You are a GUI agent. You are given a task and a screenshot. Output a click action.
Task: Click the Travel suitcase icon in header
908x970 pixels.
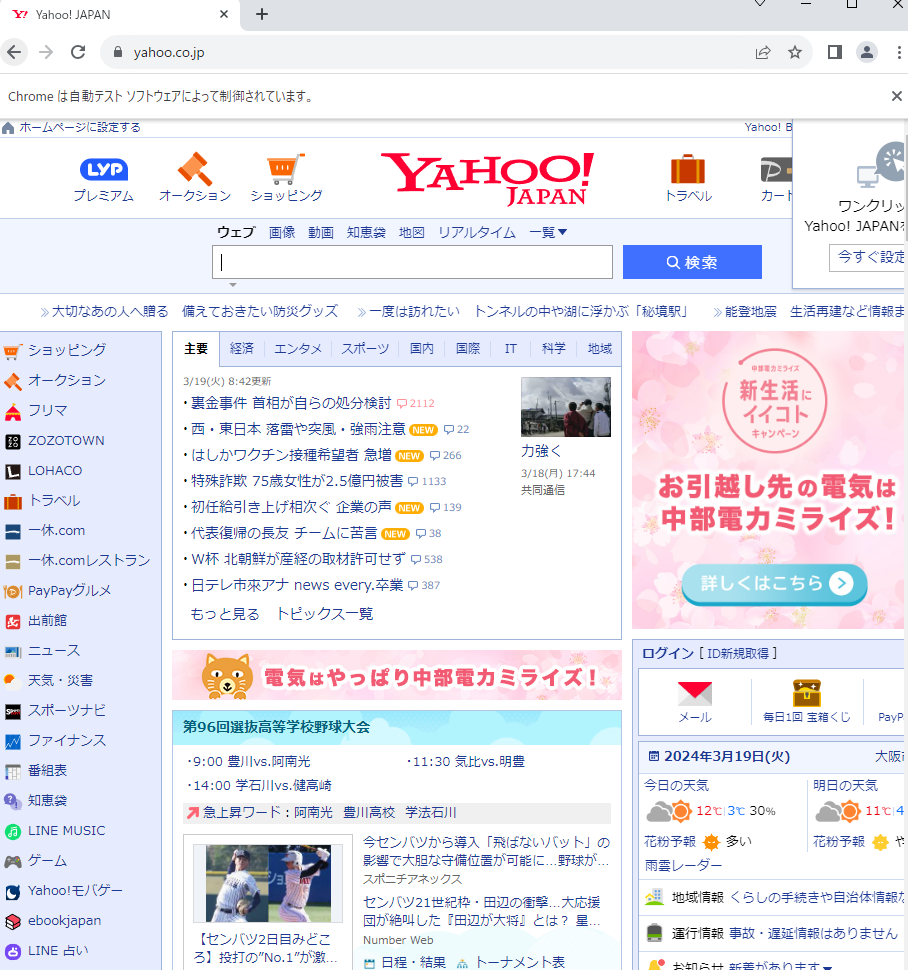pos(688,169)
